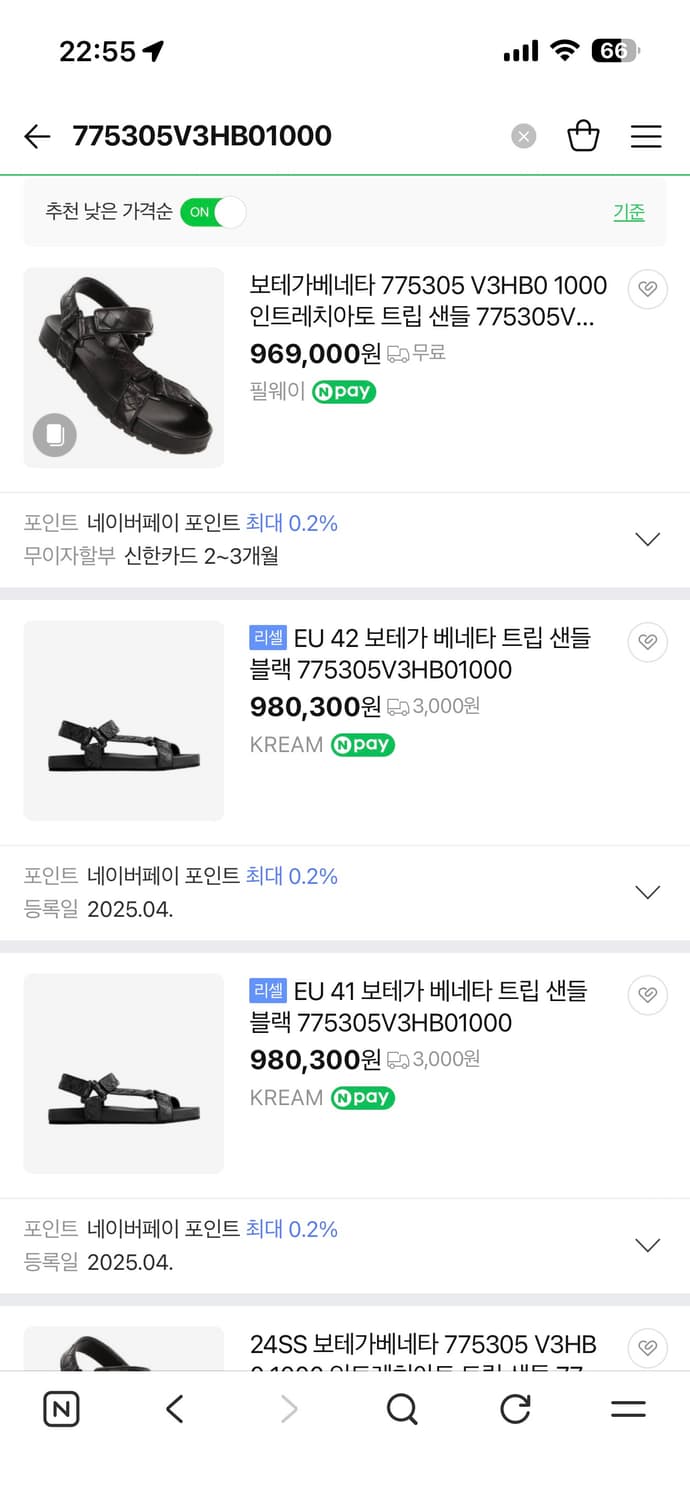Tap the back arrow to return
This screenshot has height=1500, width=690.
37,136
